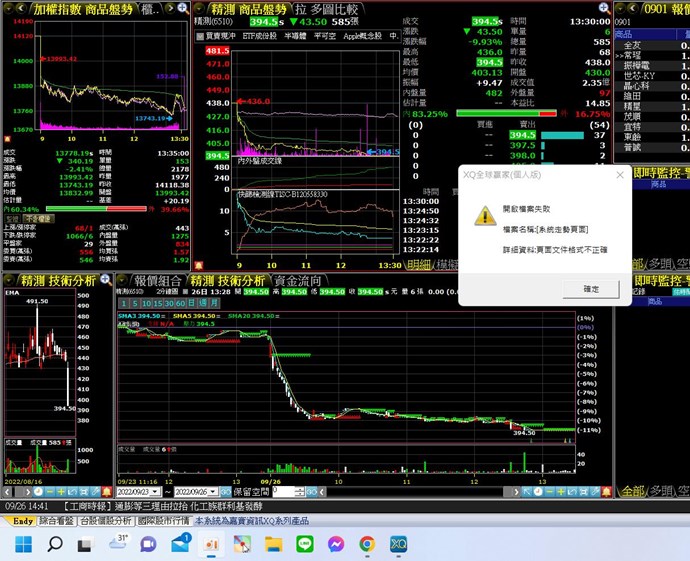Viewport: 690px width, 561px height.
Task: Select the 台股個股分析 workspace tab
Action: pos(106,521)
